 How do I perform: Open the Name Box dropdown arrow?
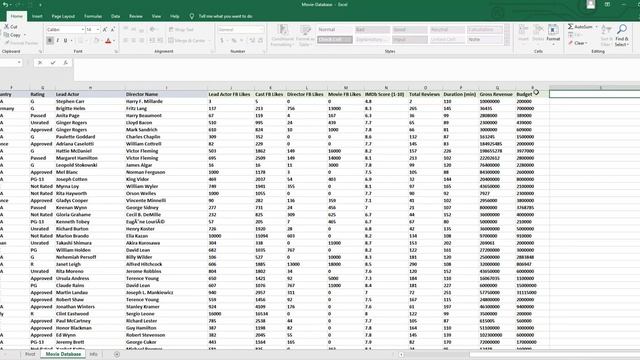[19, 62]
